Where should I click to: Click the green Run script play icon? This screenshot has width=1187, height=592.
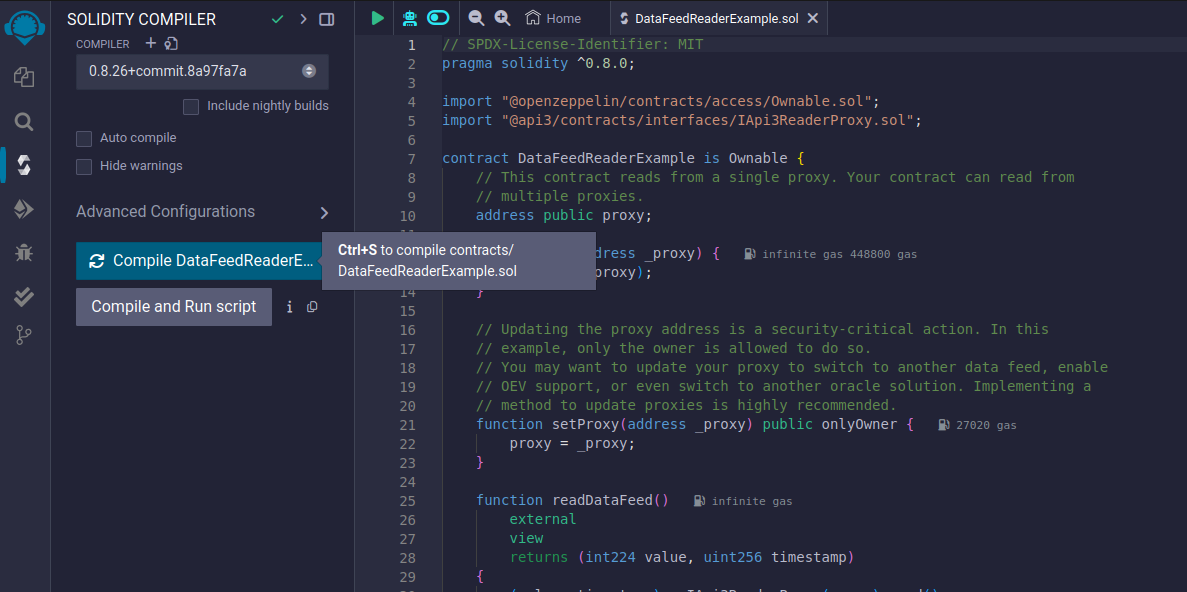click(377, 18)
